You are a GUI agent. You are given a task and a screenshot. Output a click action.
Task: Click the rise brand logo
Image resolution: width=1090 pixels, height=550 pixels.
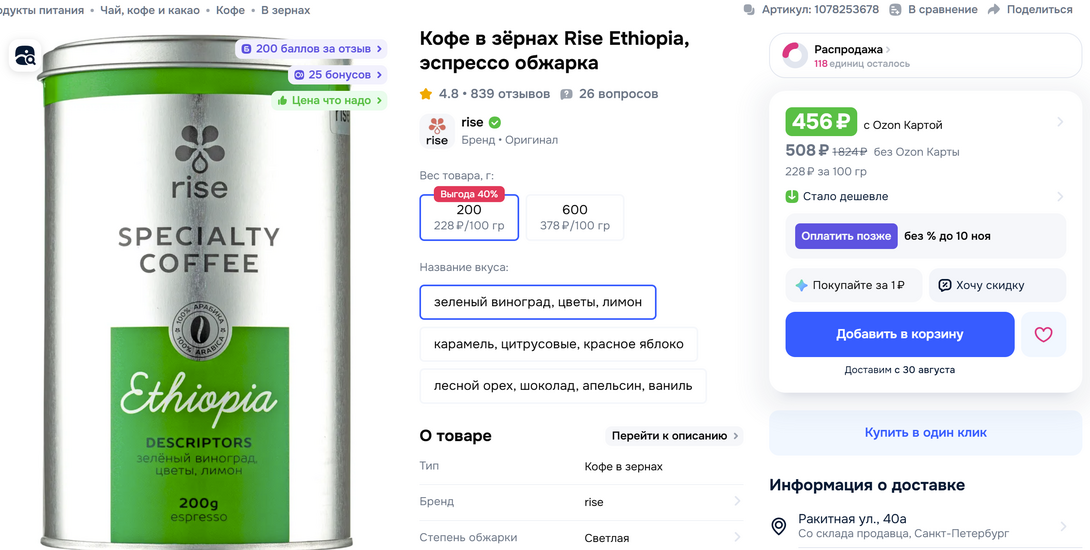(x=437, y=131)
